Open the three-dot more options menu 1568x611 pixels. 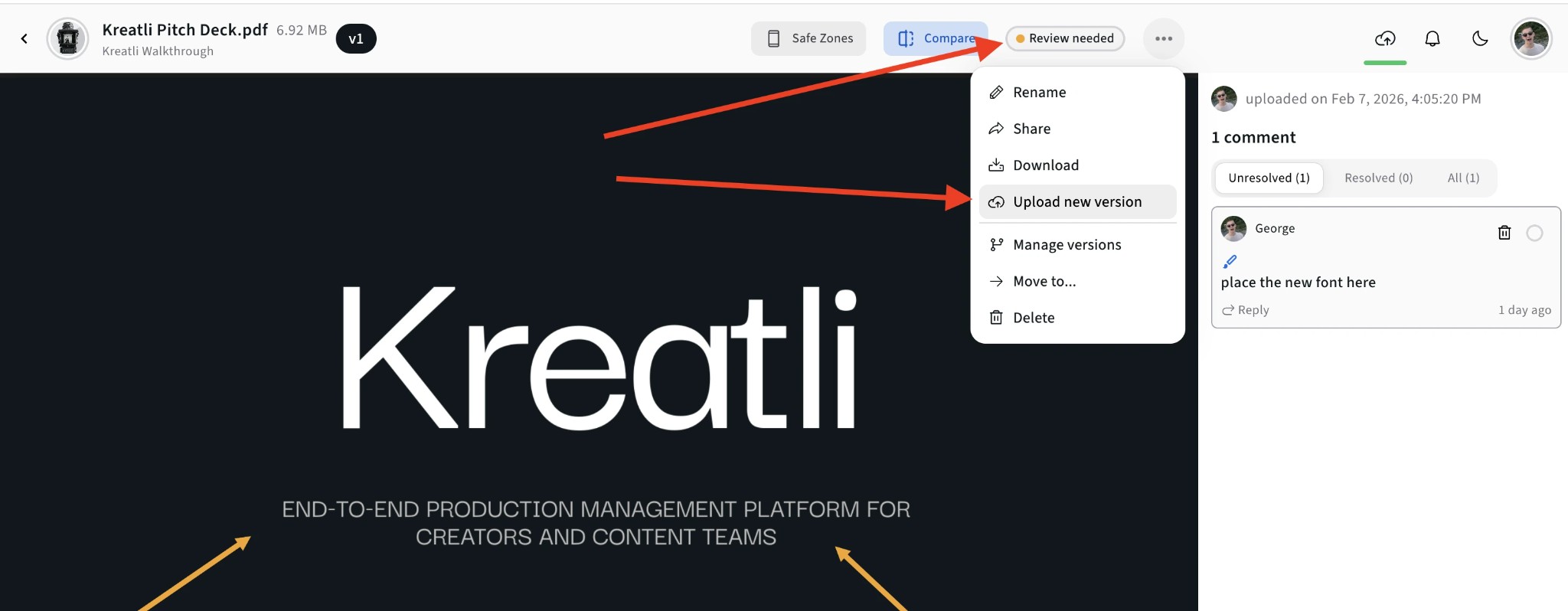(x=1164, y=38)
